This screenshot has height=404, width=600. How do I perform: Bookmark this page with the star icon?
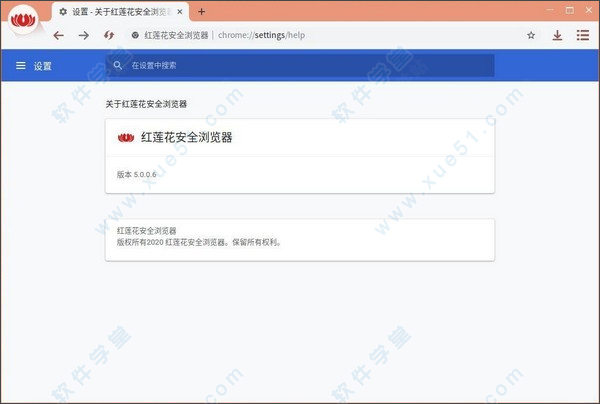pyautogui.click(x=531, y=36)
